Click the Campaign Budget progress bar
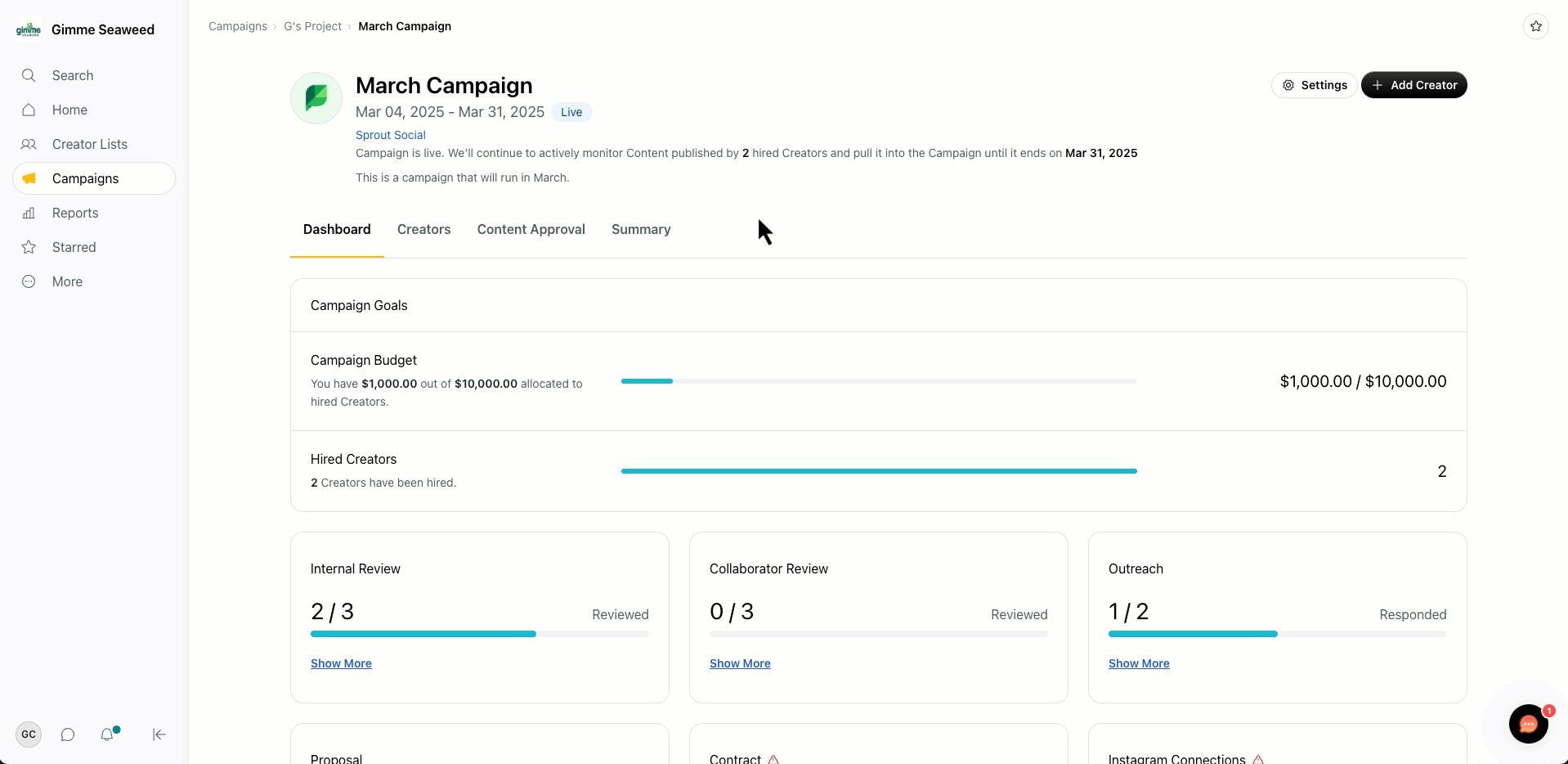 coord(879,381)
